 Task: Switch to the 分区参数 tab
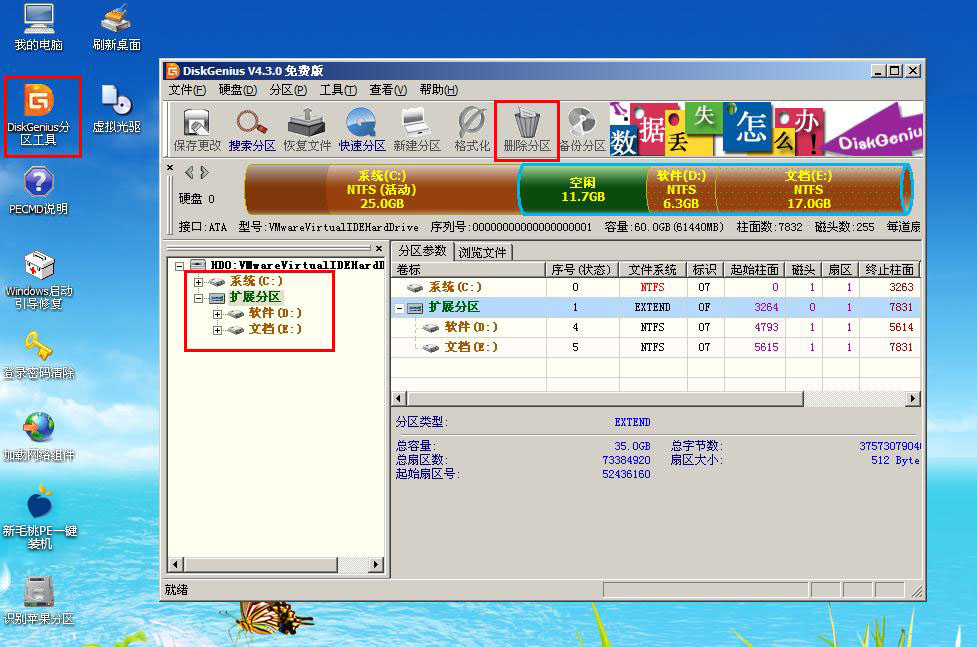click(x=422, y=251)
